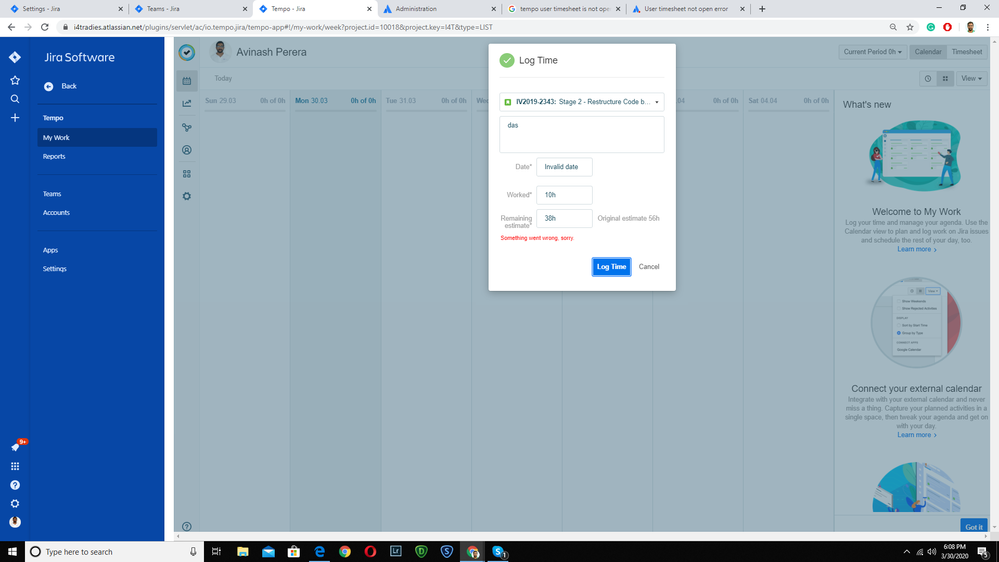Open a new browser tab

click(x=762, y=9)
